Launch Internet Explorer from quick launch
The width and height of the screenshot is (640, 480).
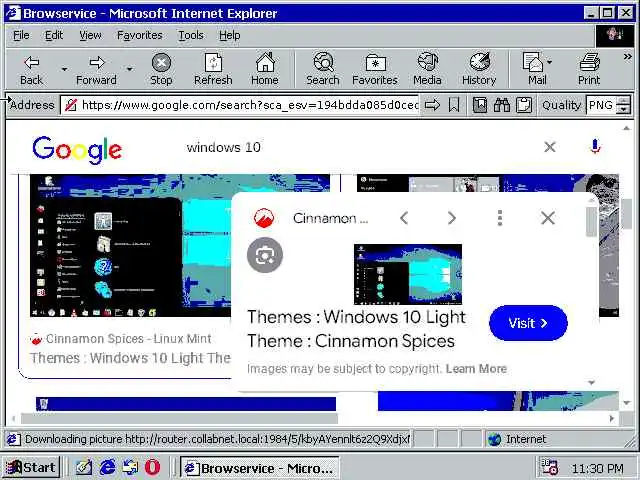click(107, 467)
